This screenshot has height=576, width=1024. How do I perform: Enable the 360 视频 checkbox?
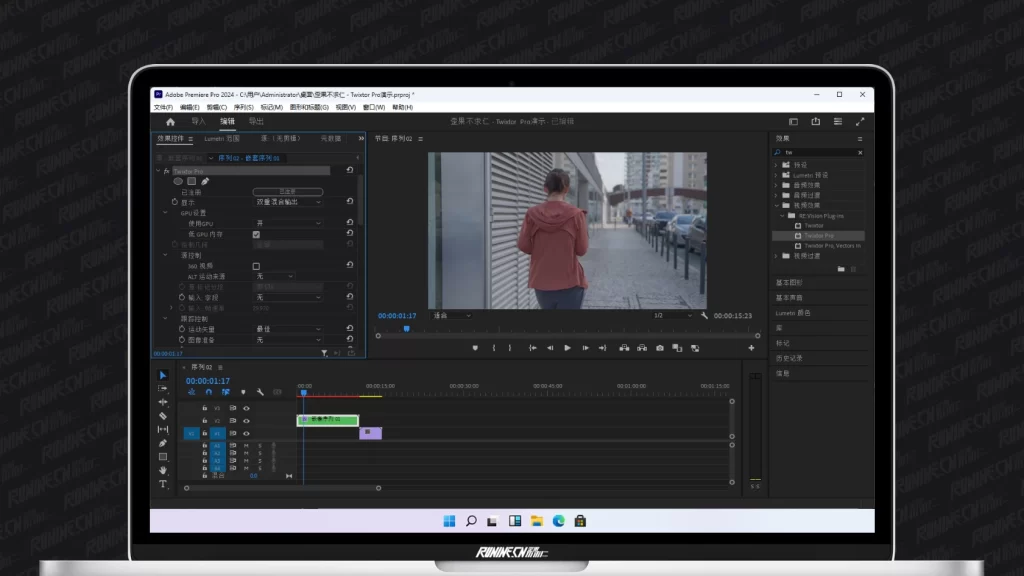coord(256,266)
